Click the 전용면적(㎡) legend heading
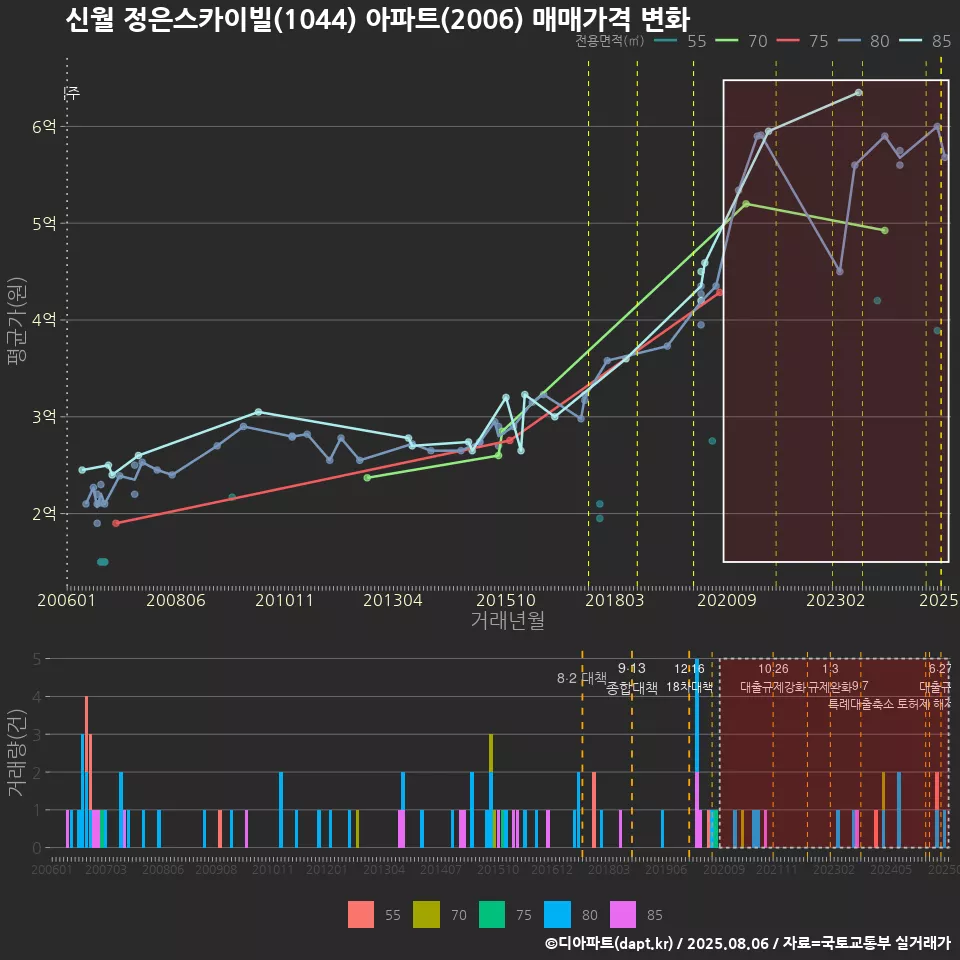The image size is (960, 960). [x=609, y=41]
